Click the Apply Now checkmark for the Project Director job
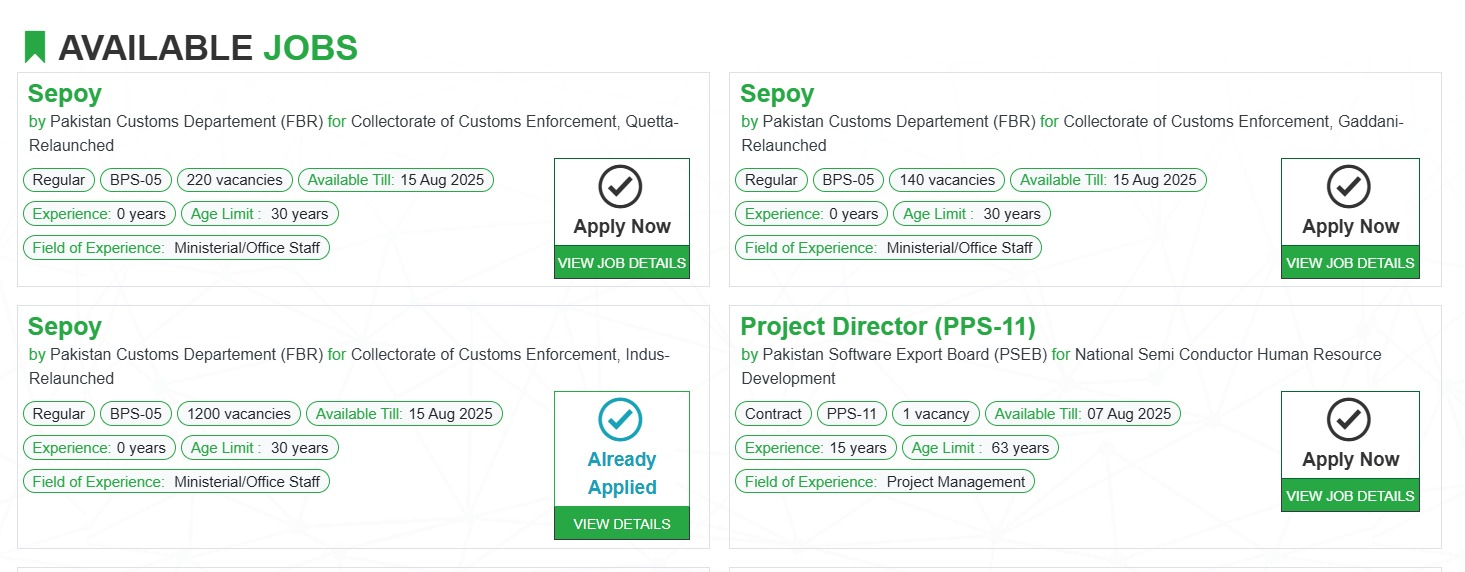Screen dimensions: 1465x572 click(x=1348, y=420)
